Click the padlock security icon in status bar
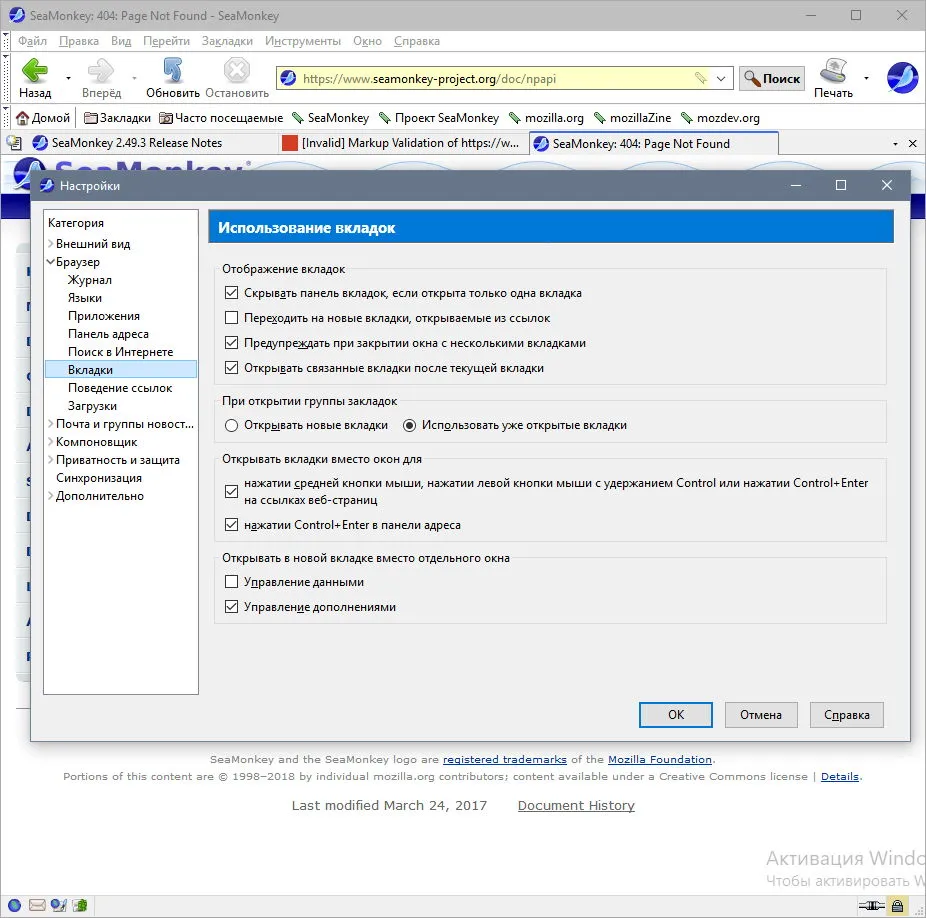Viewport: 926px width, 918px height. tap(898, 905)
